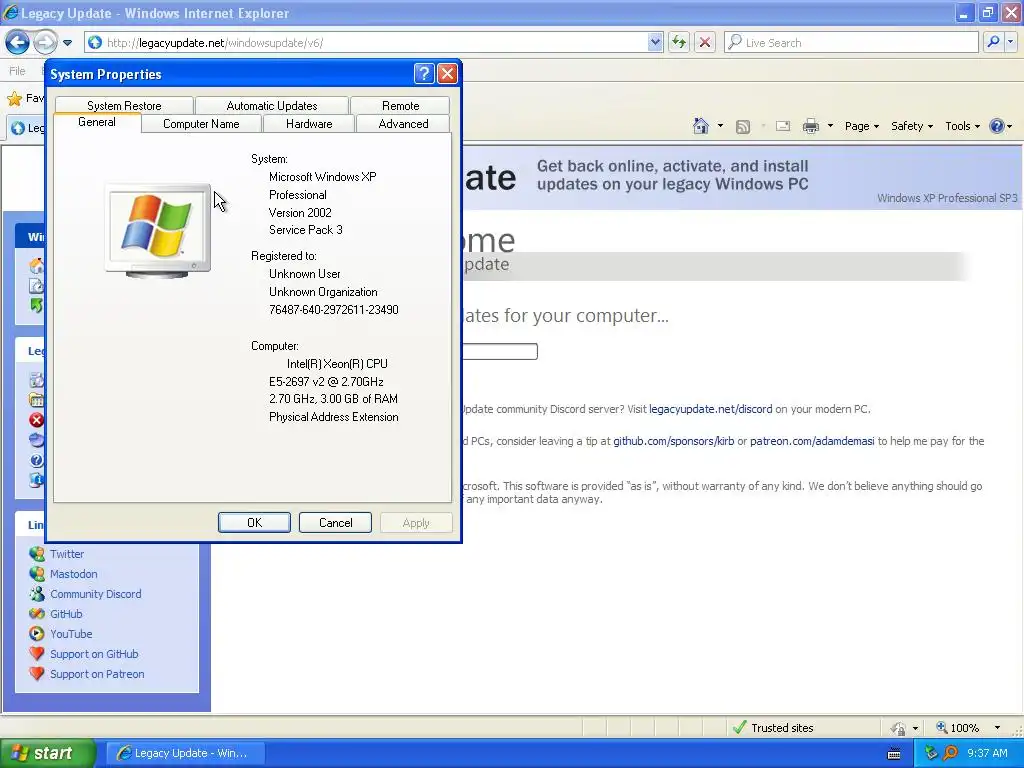
Task: Open the Safety menu
Action: click(912, 126)
